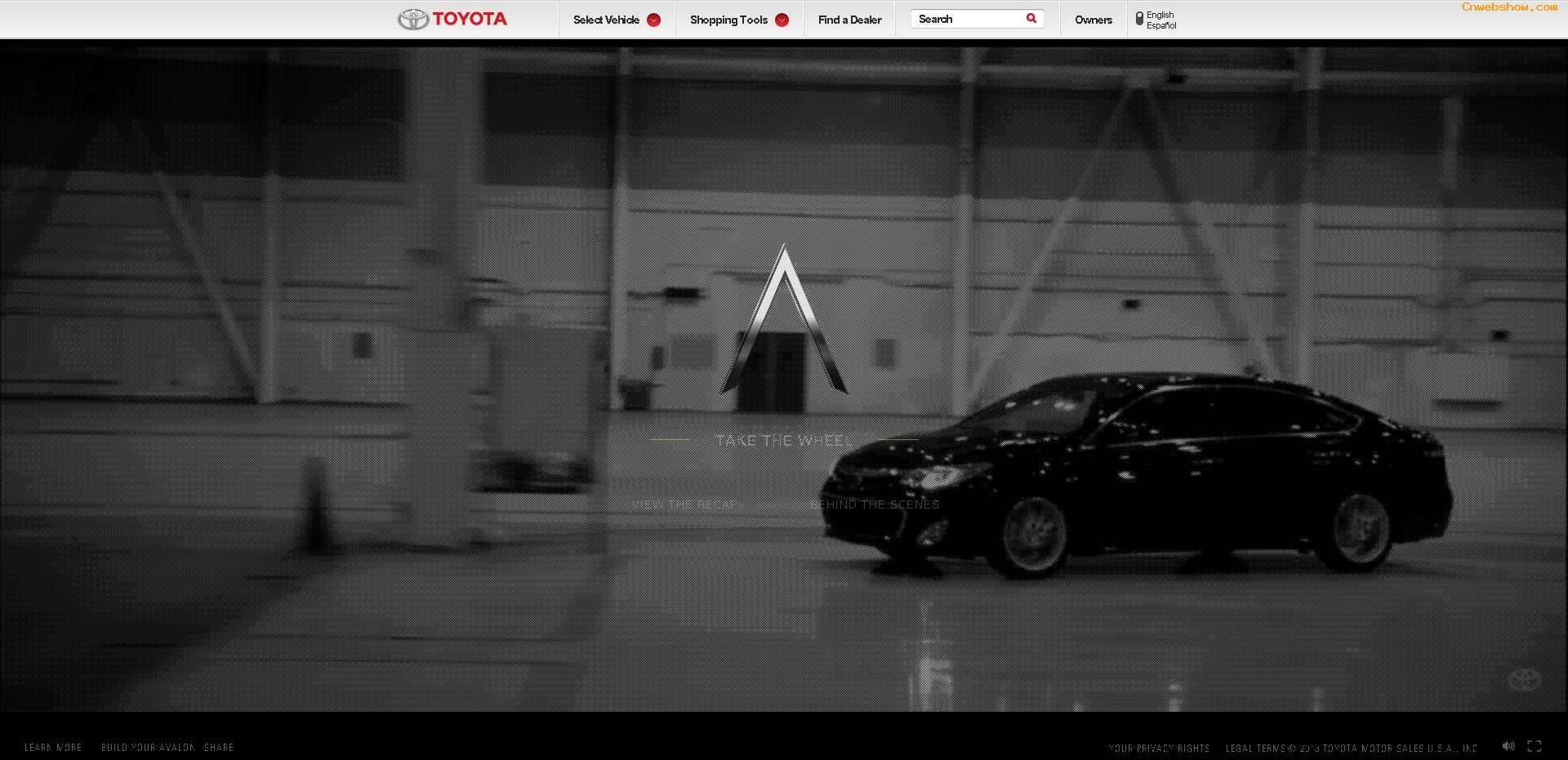Screen dimensions: 1568x760
Task: Select English language option
Action: tap(1160, 15)
